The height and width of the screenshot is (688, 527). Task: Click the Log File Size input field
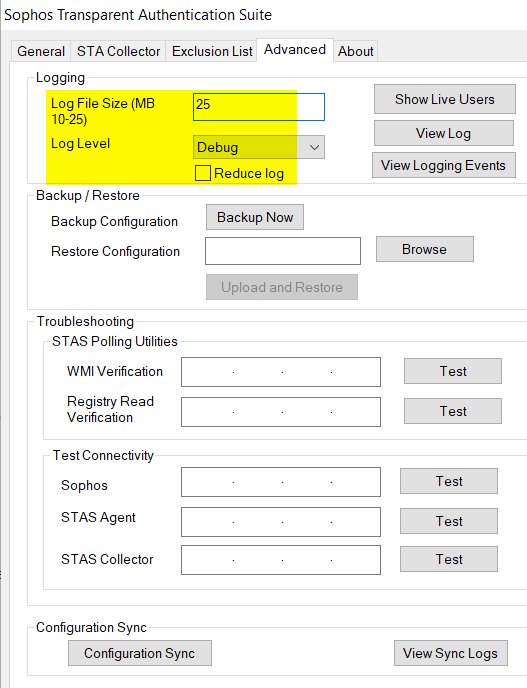pyautogui.click(x=259, y=107)
